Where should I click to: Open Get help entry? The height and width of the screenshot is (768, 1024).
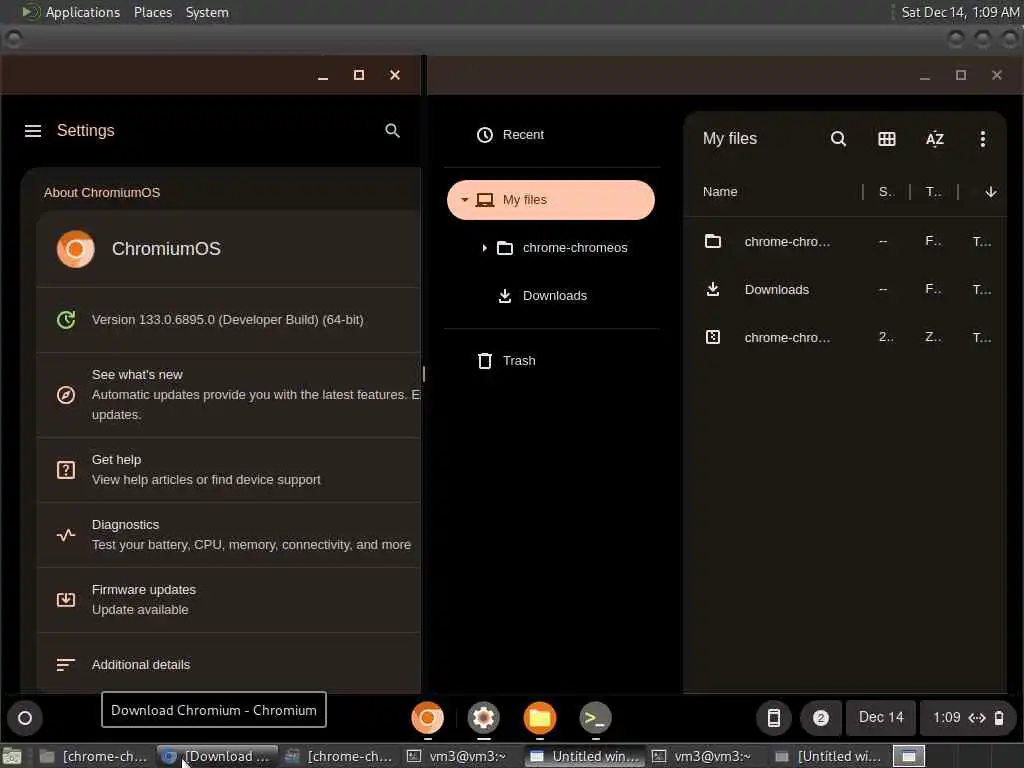coord(229,470)
